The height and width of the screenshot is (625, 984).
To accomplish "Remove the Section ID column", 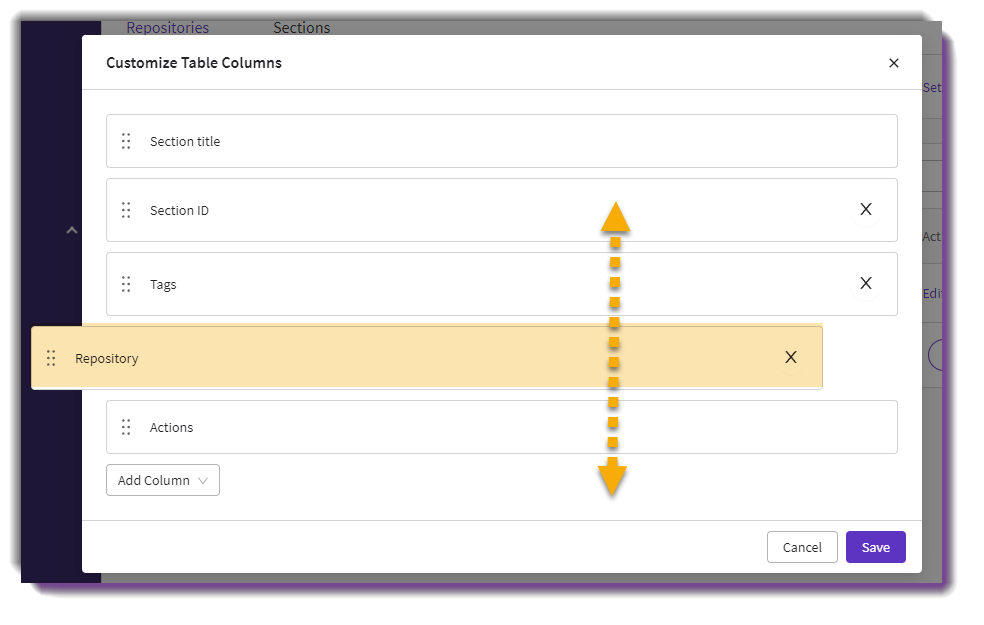I will 866,210.
